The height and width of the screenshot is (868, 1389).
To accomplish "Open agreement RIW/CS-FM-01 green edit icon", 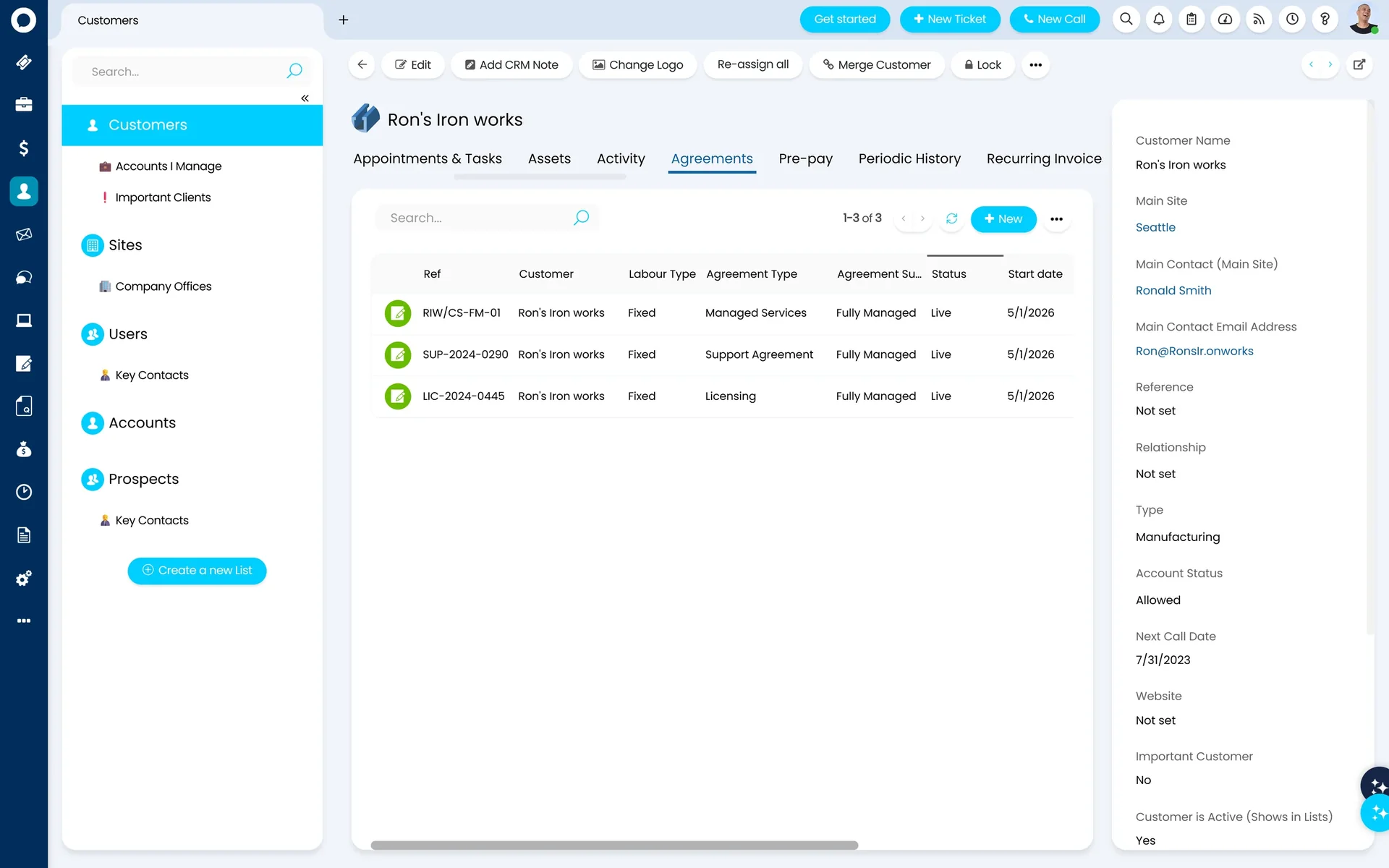I will (x=398, y=313).
